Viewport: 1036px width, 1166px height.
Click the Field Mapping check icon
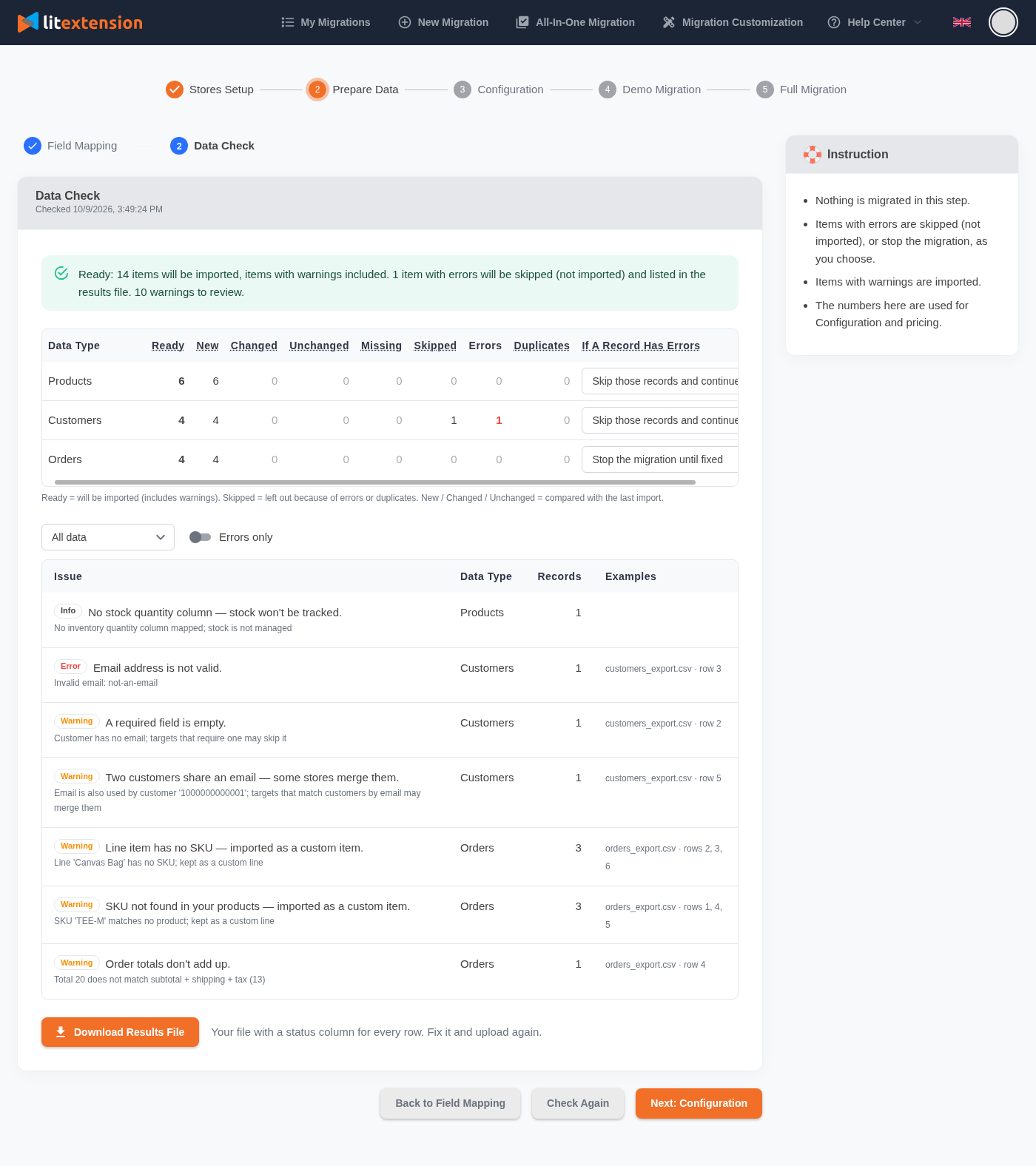pyautogui.click(x=33, y=146)
